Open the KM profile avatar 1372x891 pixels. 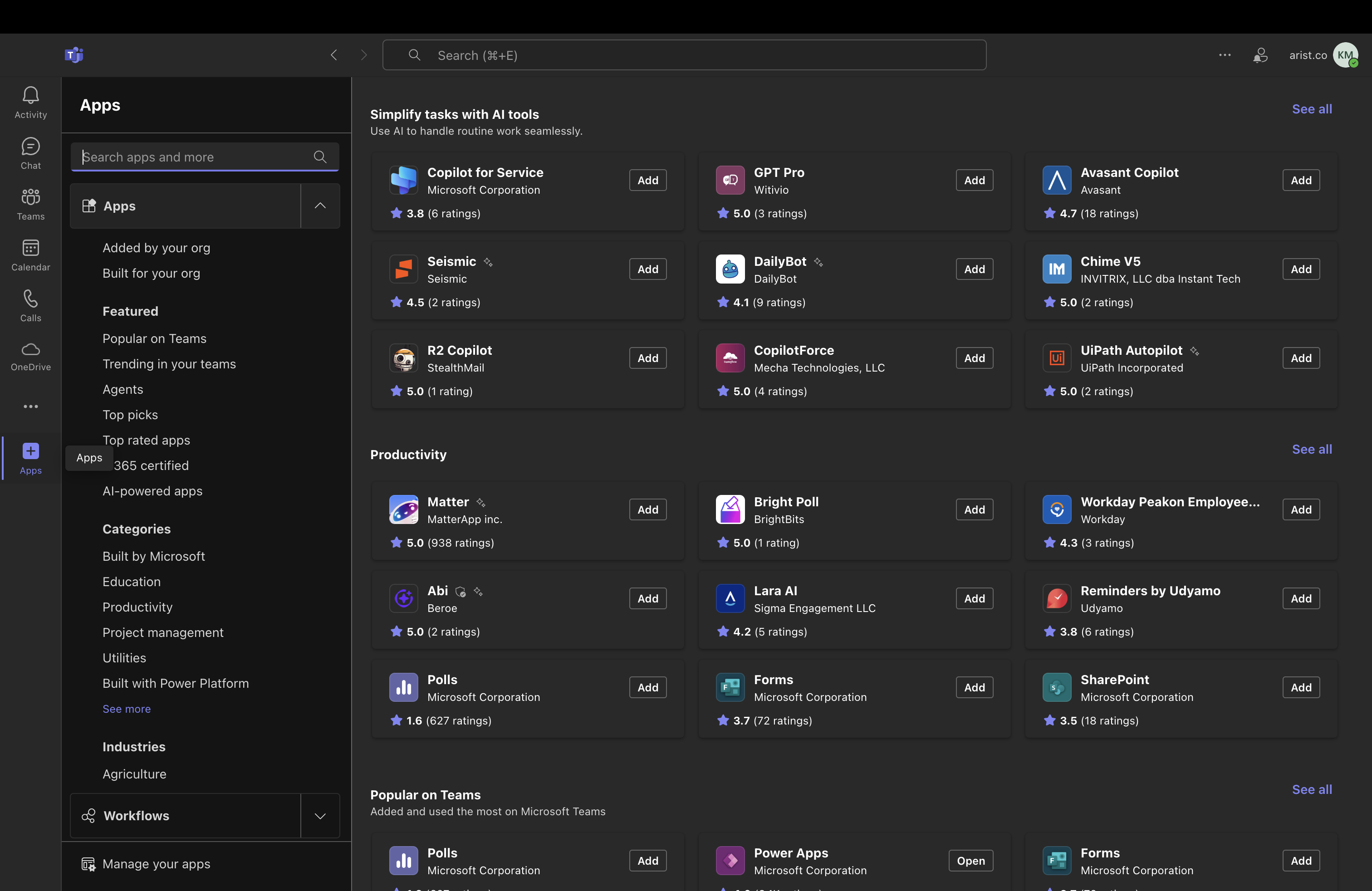[1346, 55]
